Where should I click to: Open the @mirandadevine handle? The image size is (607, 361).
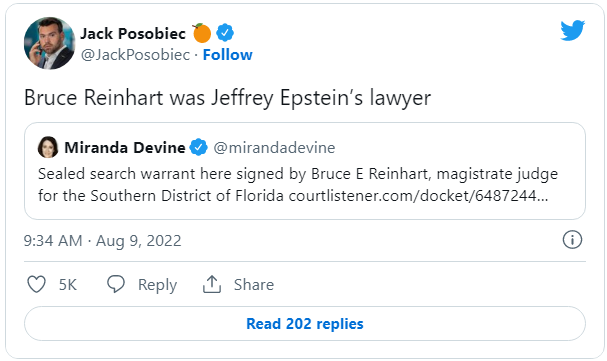[x=274, y=148]
